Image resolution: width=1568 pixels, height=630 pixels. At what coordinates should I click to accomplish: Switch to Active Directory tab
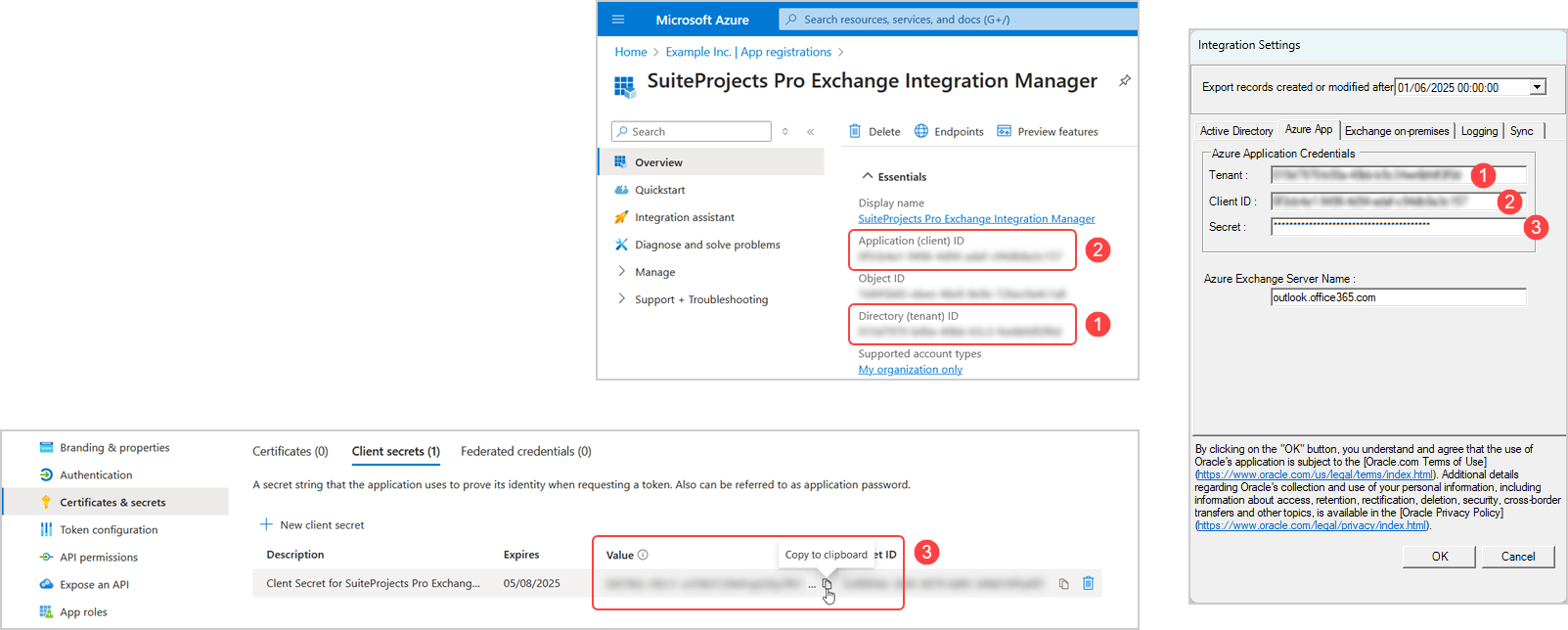coord(1236,131)
